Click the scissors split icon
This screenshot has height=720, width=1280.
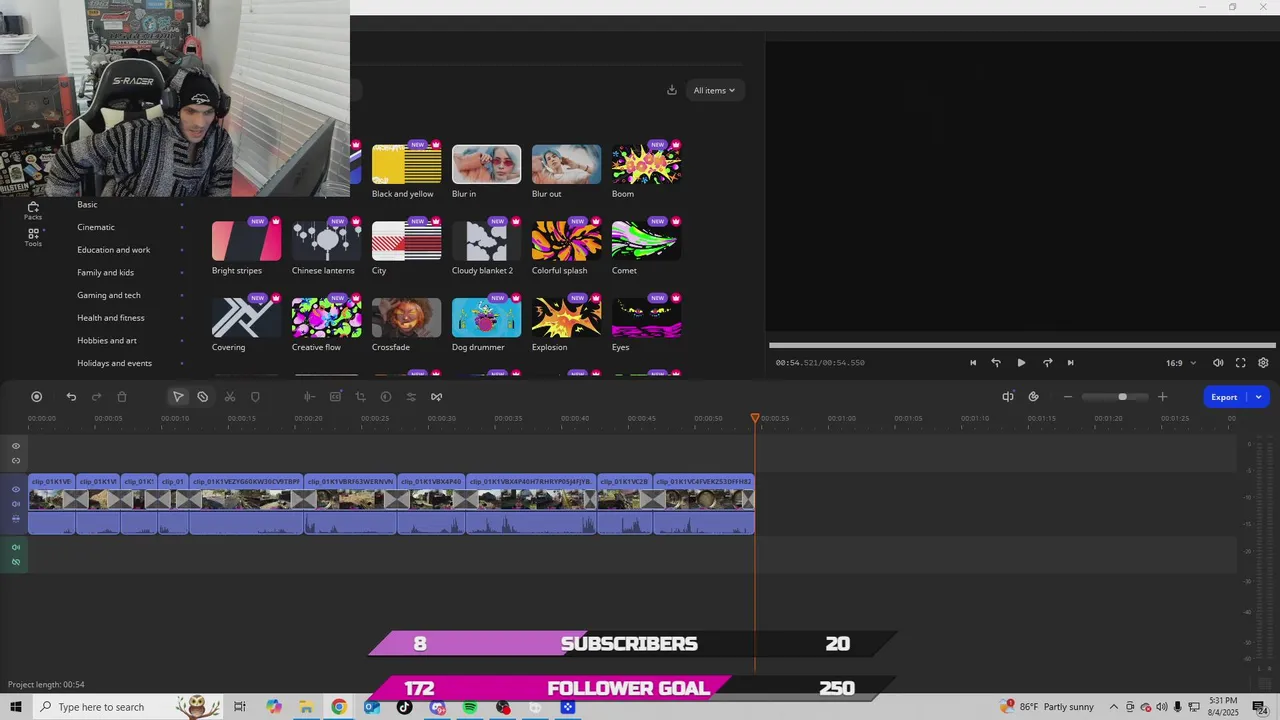(230, 397)
